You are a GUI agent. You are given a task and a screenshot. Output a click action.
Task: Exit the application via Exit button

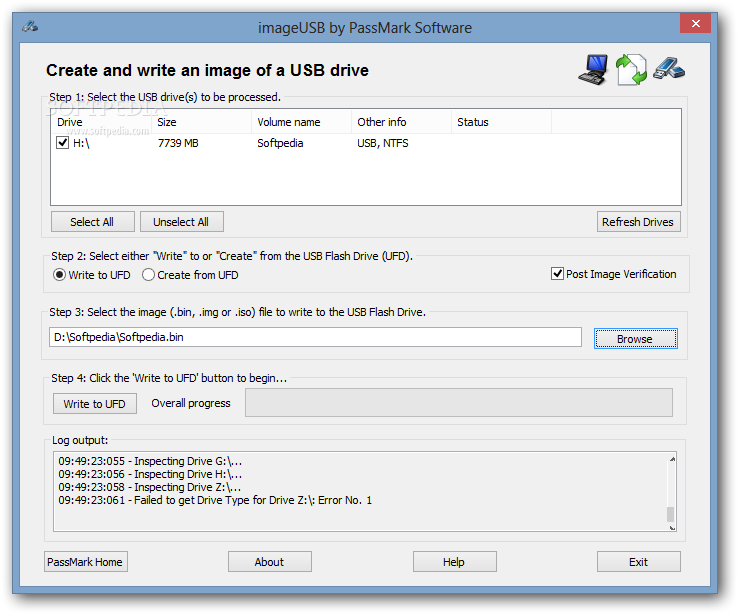coord(639,562)
